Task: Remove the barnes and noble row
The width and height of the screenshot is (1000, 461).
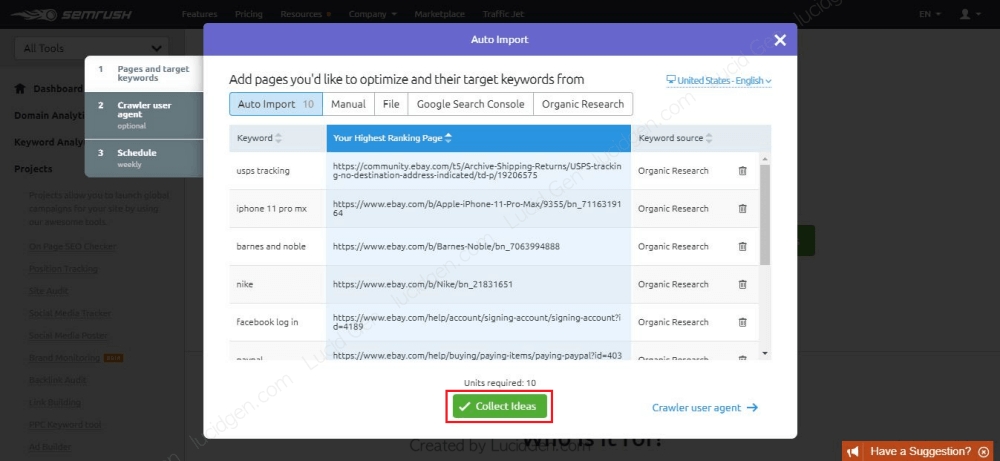Action: [x=742, y=247]
